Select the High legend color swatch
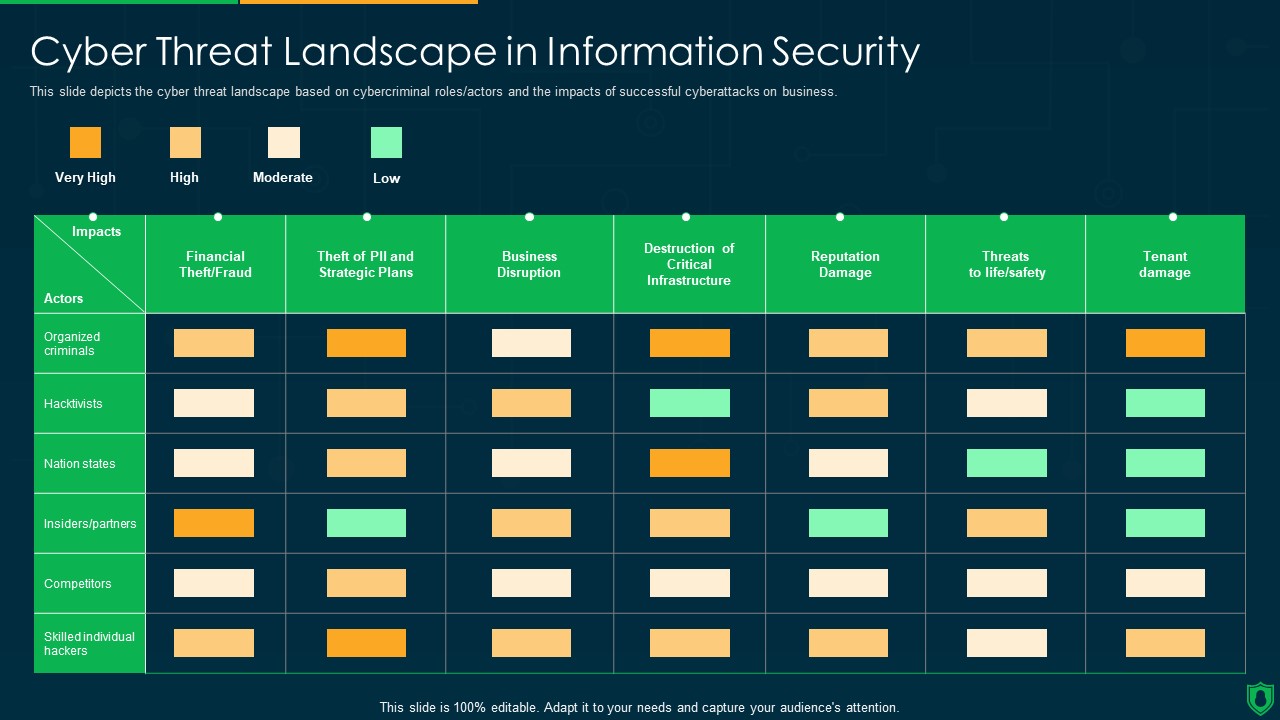The height and width of the screenshot is (720, 1280). (x=185, y=142)
